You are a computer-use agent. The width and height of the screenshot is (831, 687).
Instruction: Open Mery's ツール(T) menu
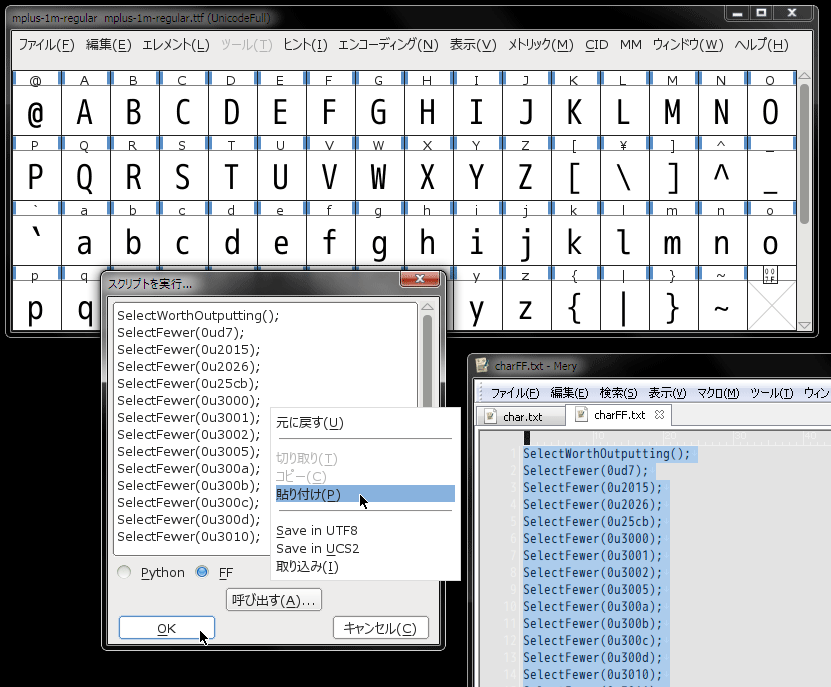point(772,393)
